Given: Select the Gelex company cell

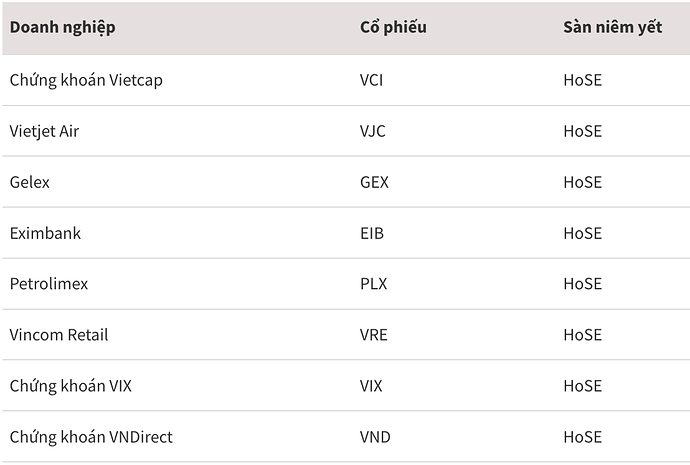Looking at the screenshot, I should click(x=30, y=182).
